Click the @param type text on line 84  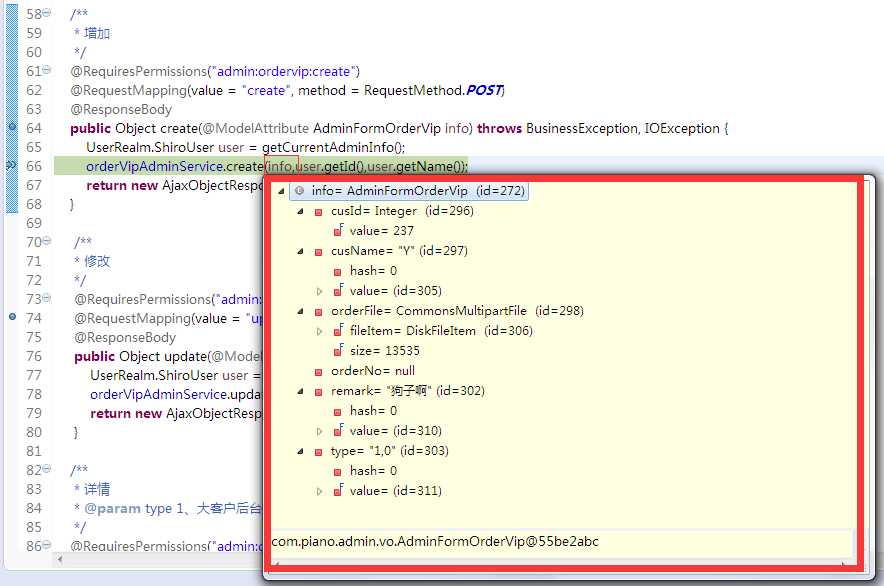click(128, 508)
